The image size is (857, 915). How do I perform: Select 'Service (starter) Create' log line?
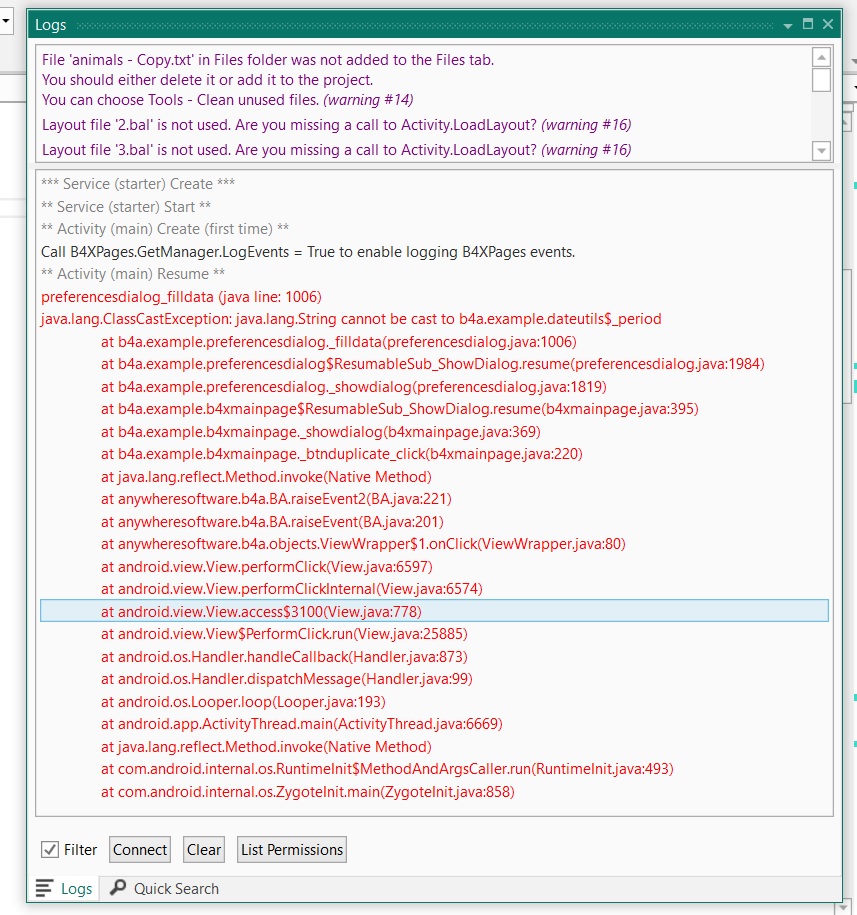pos(138,184)
